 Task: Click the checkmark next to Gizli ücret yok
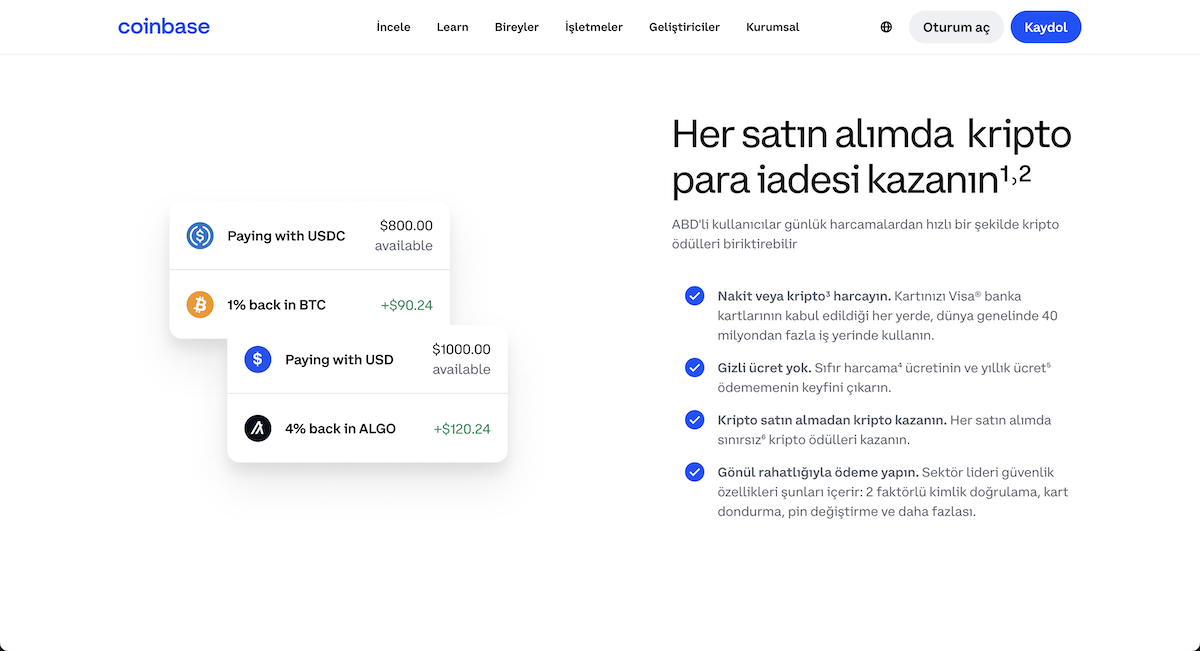pyautogui.click(x=694, y=368)
